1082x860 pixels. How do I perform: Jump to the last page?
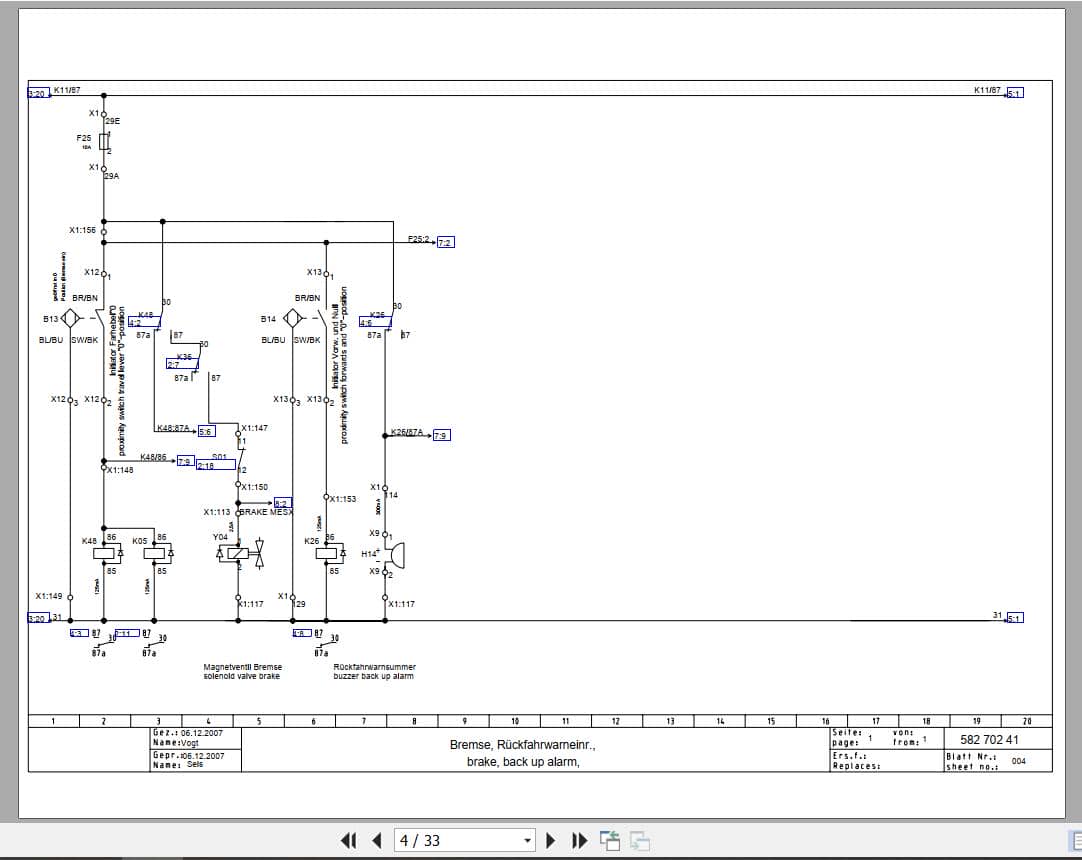click(579, 840)
